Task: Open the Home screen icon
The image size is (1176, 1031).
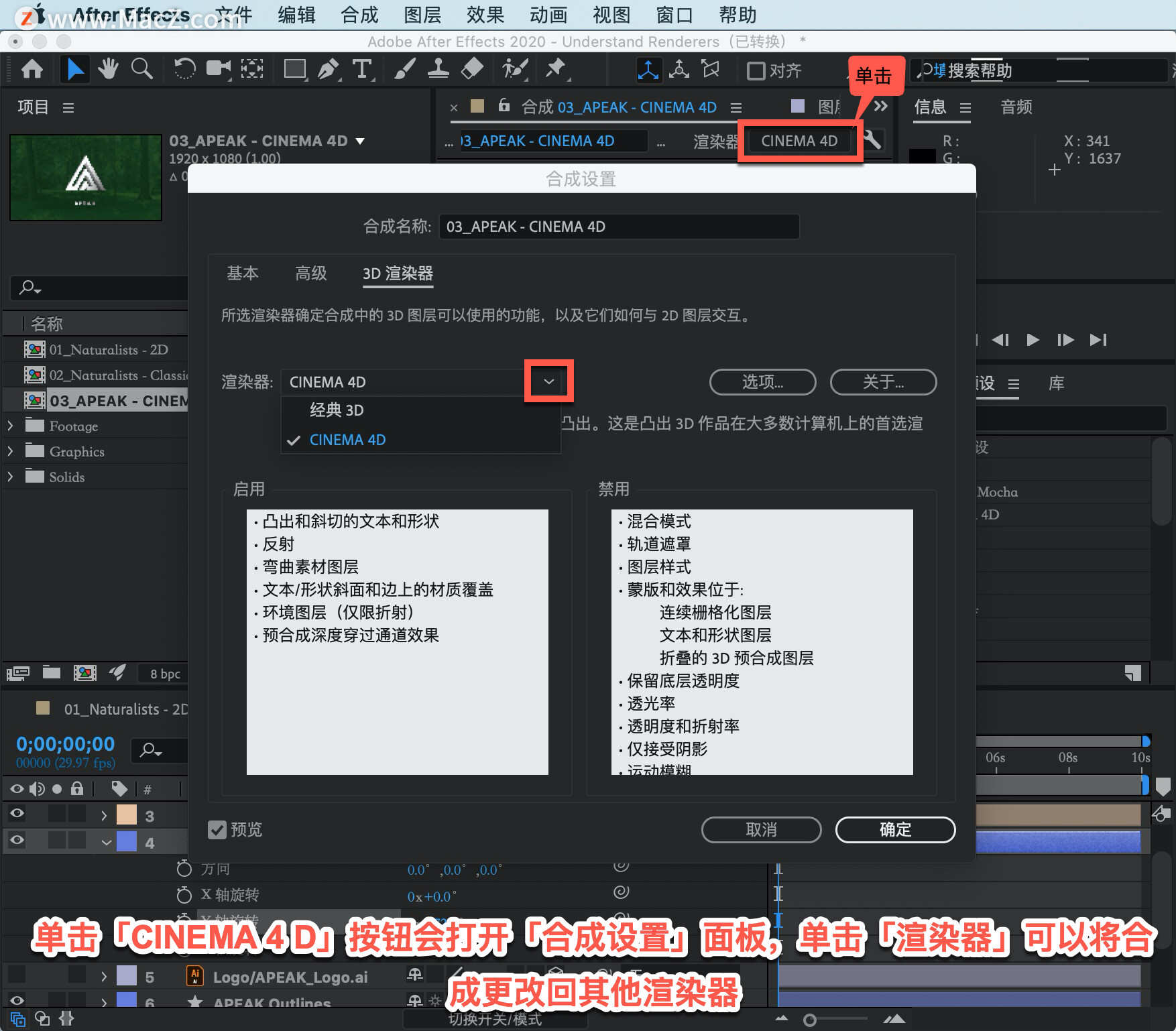Action: point(32,69)
